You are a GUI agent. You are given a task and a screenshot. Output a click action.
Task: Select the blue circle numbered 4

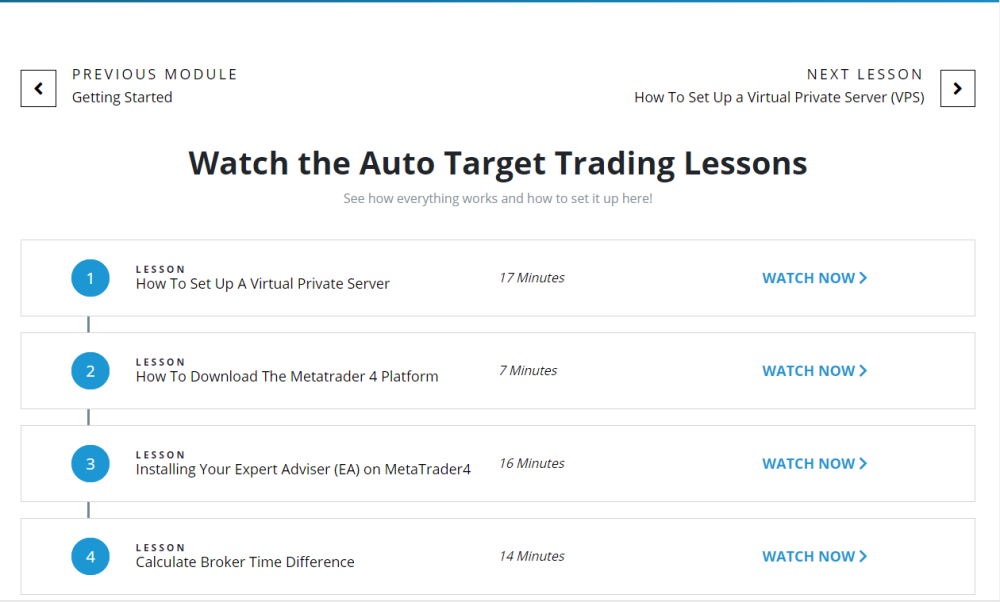pyautogui.click(x=90, y=557)
